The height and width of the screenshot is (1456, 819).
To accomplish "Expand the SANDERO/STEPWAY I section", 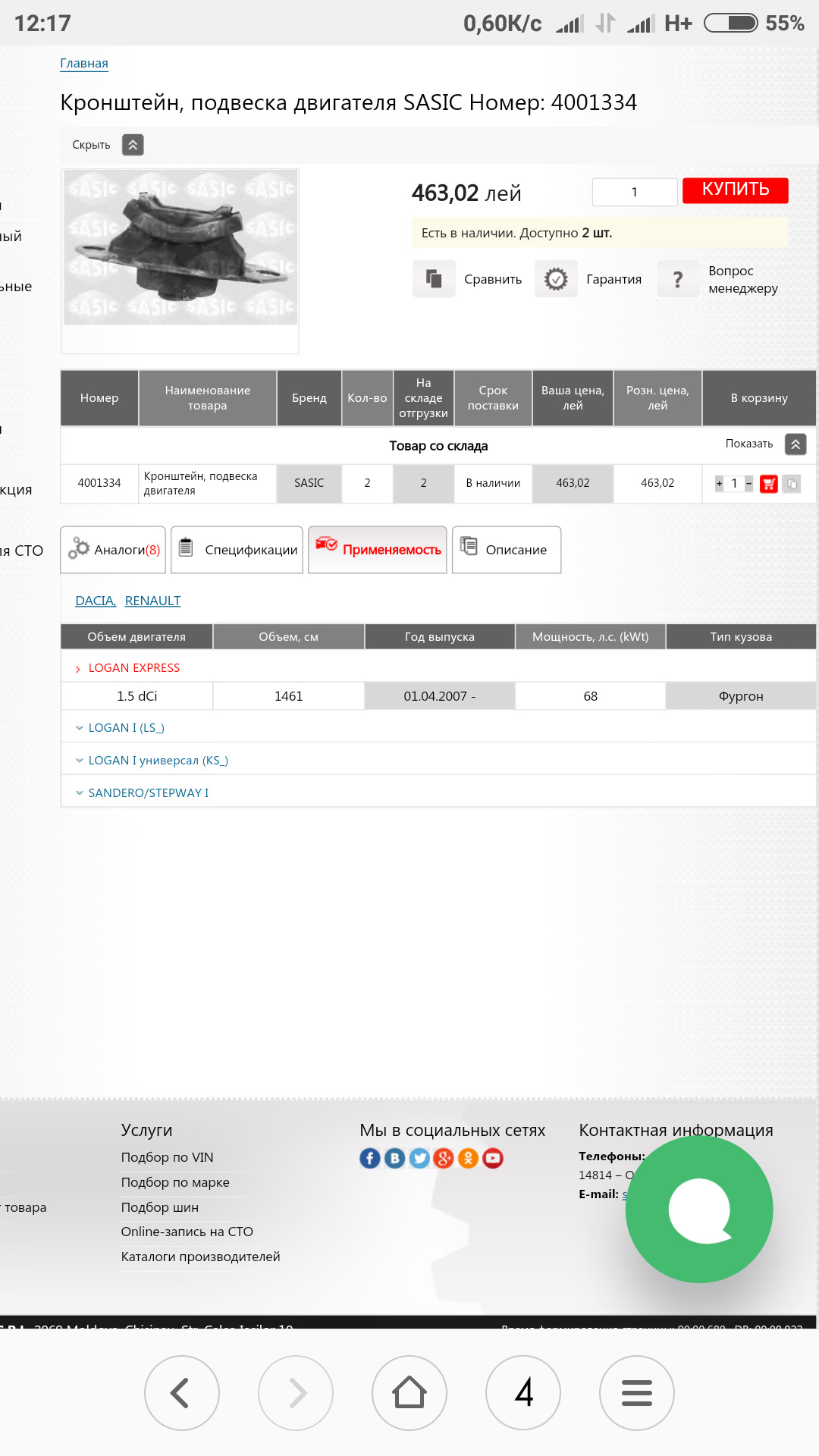I will (148, 792).
